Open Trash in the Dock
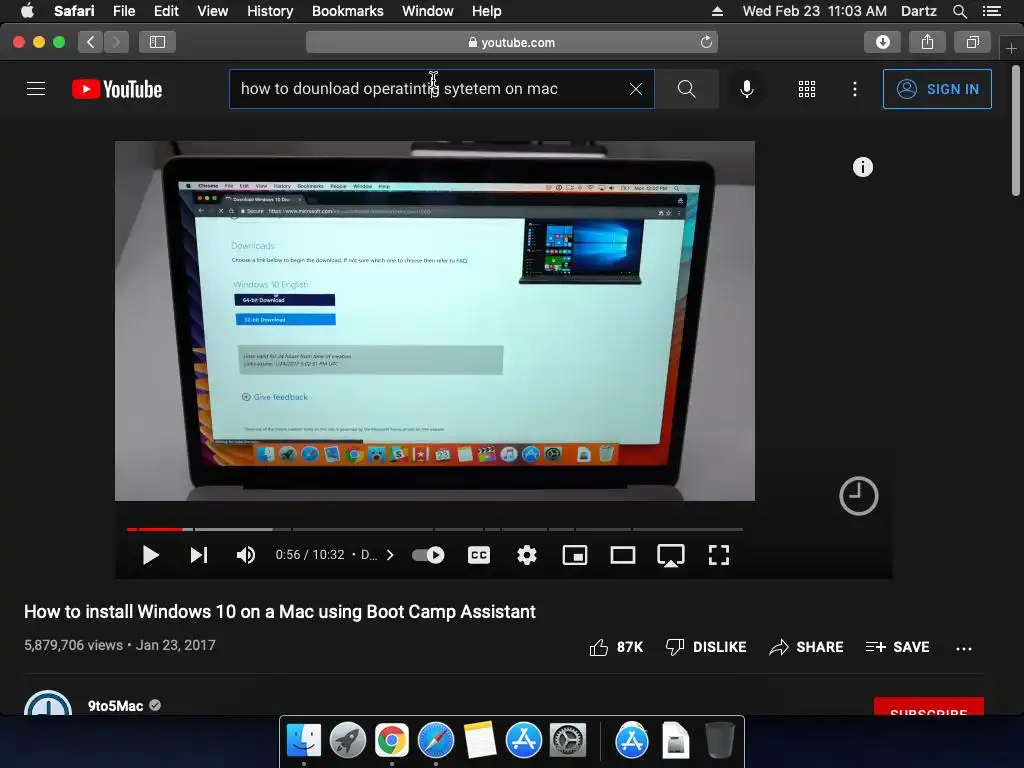The height and width of the screenshot is (768, 1024). [720, 741]
